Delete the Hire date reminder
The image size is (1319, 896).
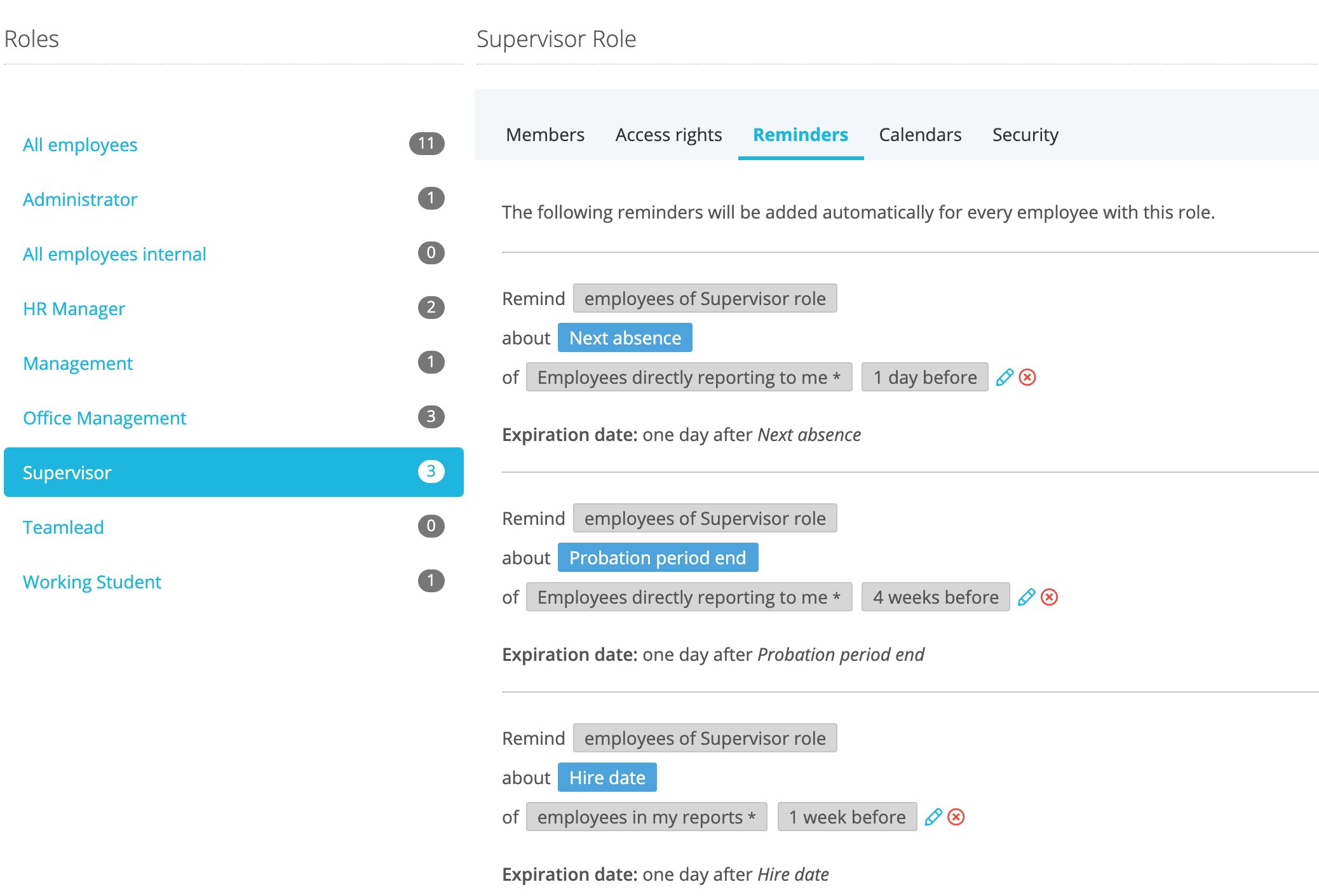(x=956, y=817)
